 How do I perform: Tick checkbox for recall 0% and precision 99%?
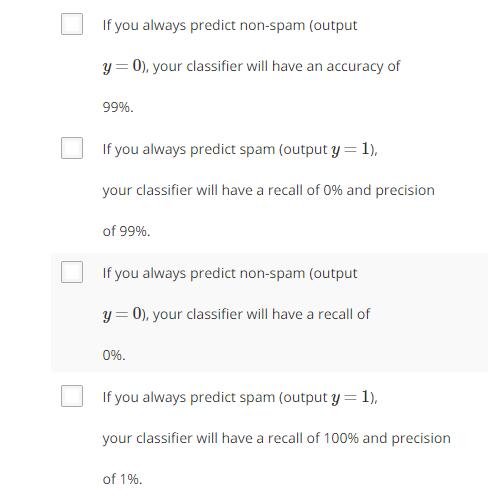(x=72, y=148)
